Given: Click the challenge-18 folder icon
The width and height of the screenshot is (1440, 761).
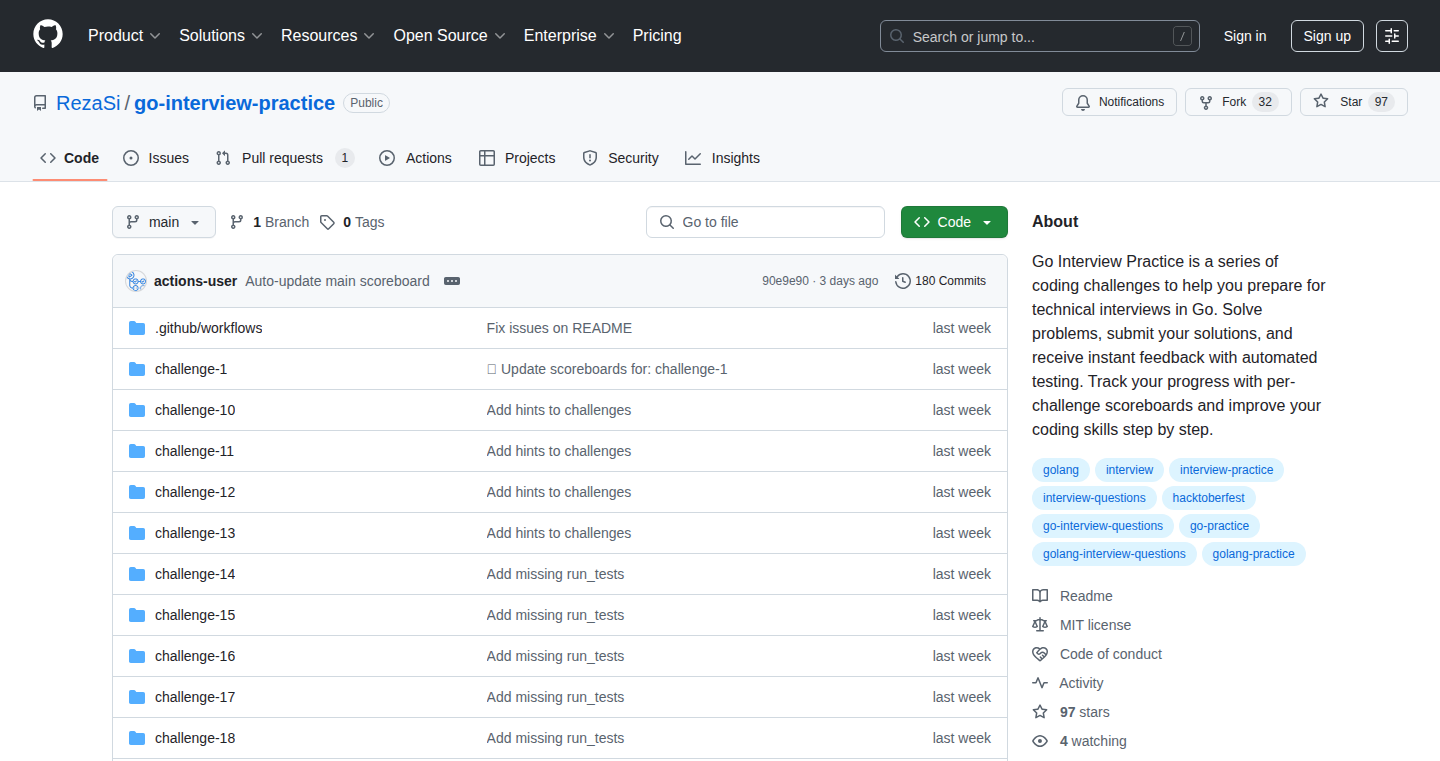Looking at the screenshot, I should click(137, 738).
